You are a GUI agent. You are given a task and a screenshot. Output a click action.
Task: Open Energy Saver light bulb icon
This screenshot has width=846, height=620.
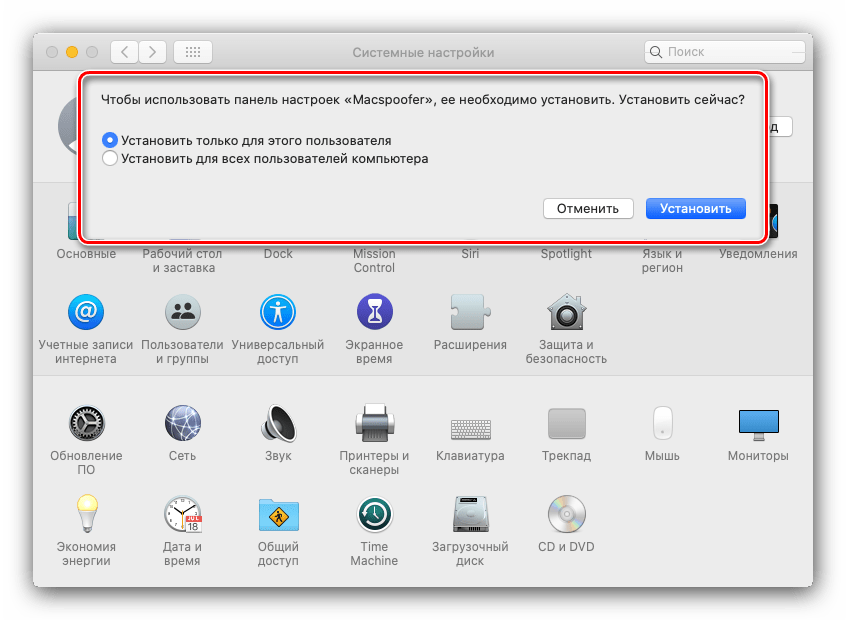(x=86, y=515)
